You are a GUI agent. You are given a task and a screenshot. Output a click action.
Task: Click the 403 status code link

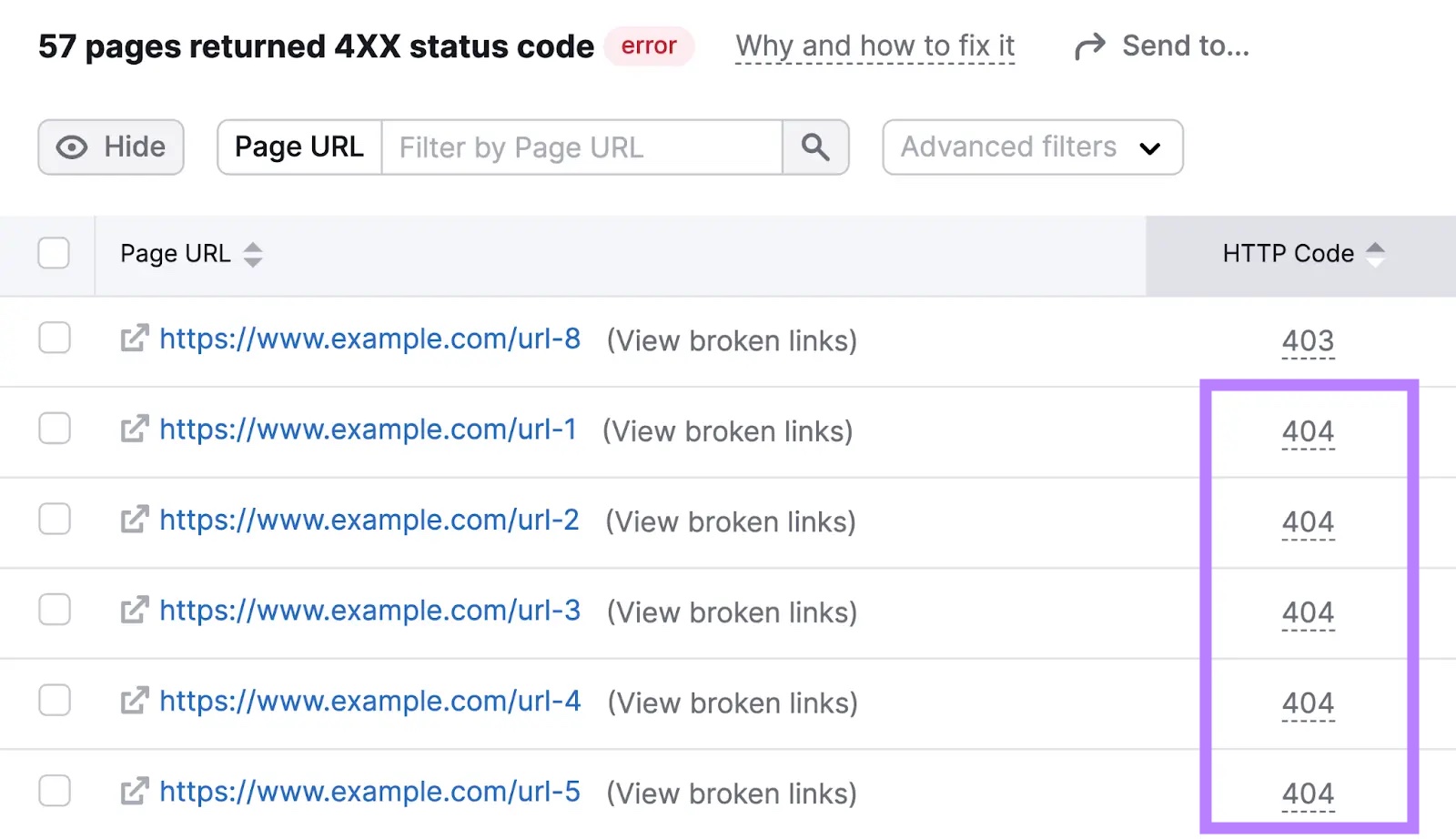click(x=1308, y=341)
